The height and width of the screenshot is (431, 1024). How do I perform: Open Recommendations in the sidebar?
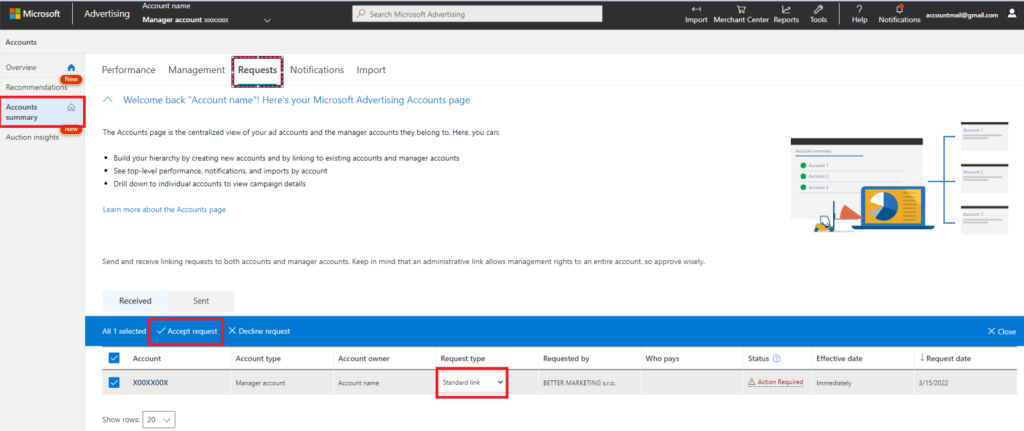[37, 87]
